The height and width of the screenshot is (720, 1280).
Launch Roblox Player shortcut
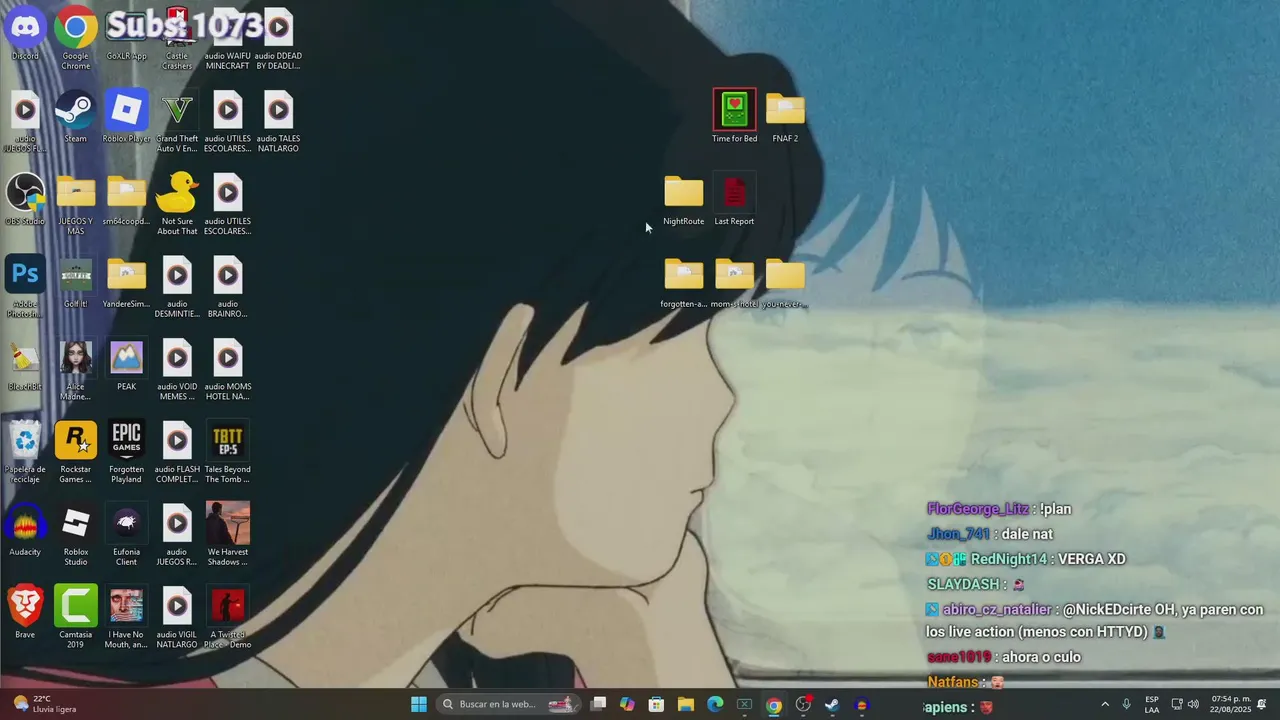(127, 117)
